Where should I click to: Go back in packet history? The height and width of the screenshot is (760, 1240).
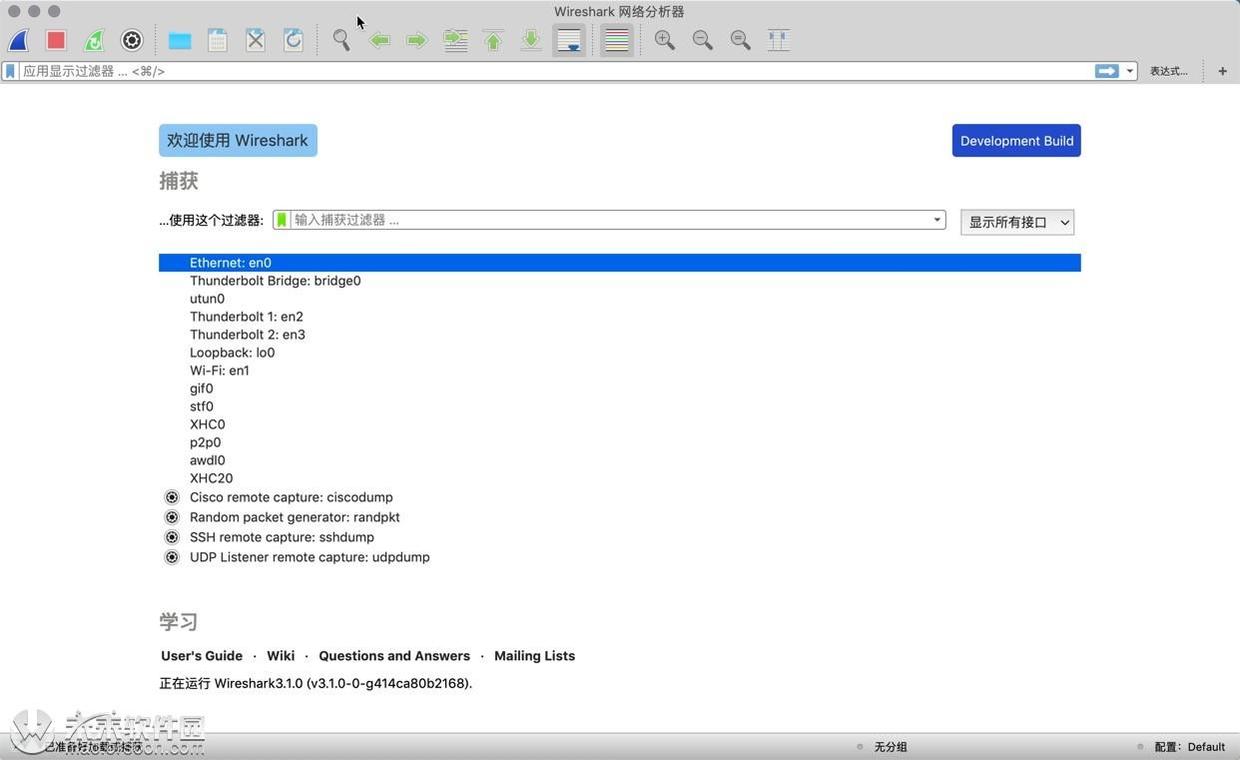tap(380, 41)
